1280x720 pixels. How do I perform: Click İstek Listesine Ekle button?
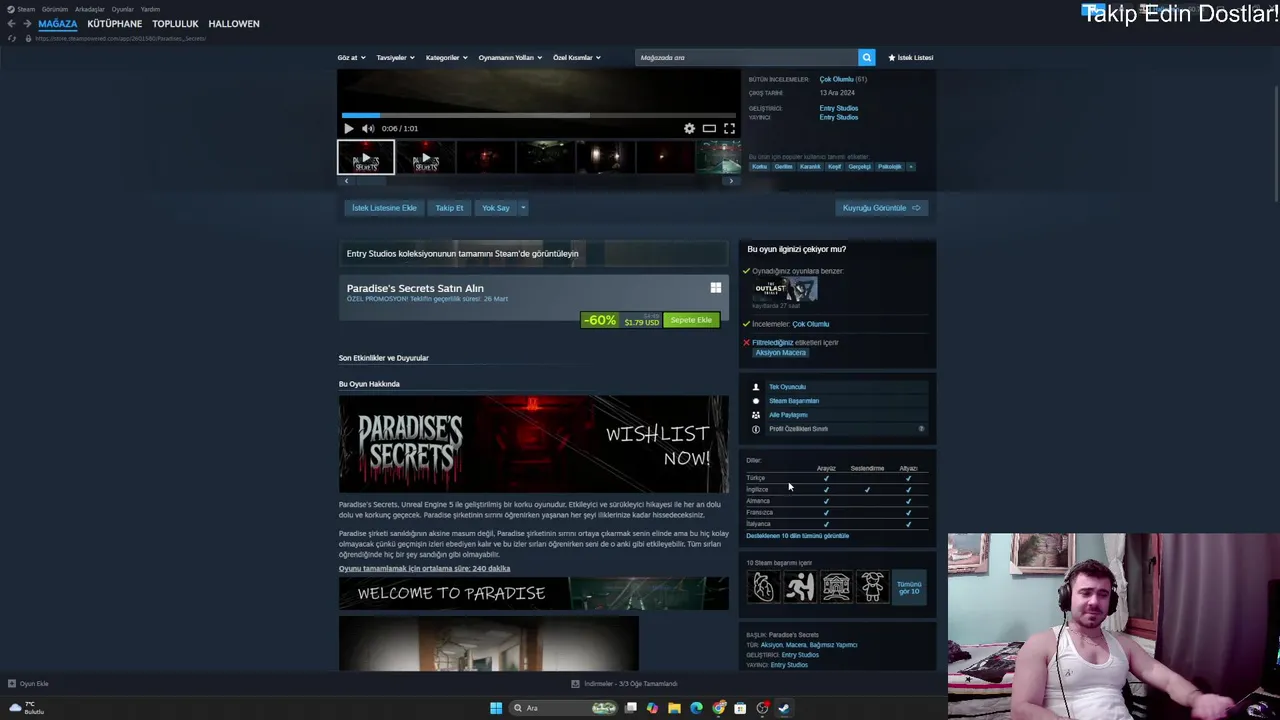tap(384, 208)
